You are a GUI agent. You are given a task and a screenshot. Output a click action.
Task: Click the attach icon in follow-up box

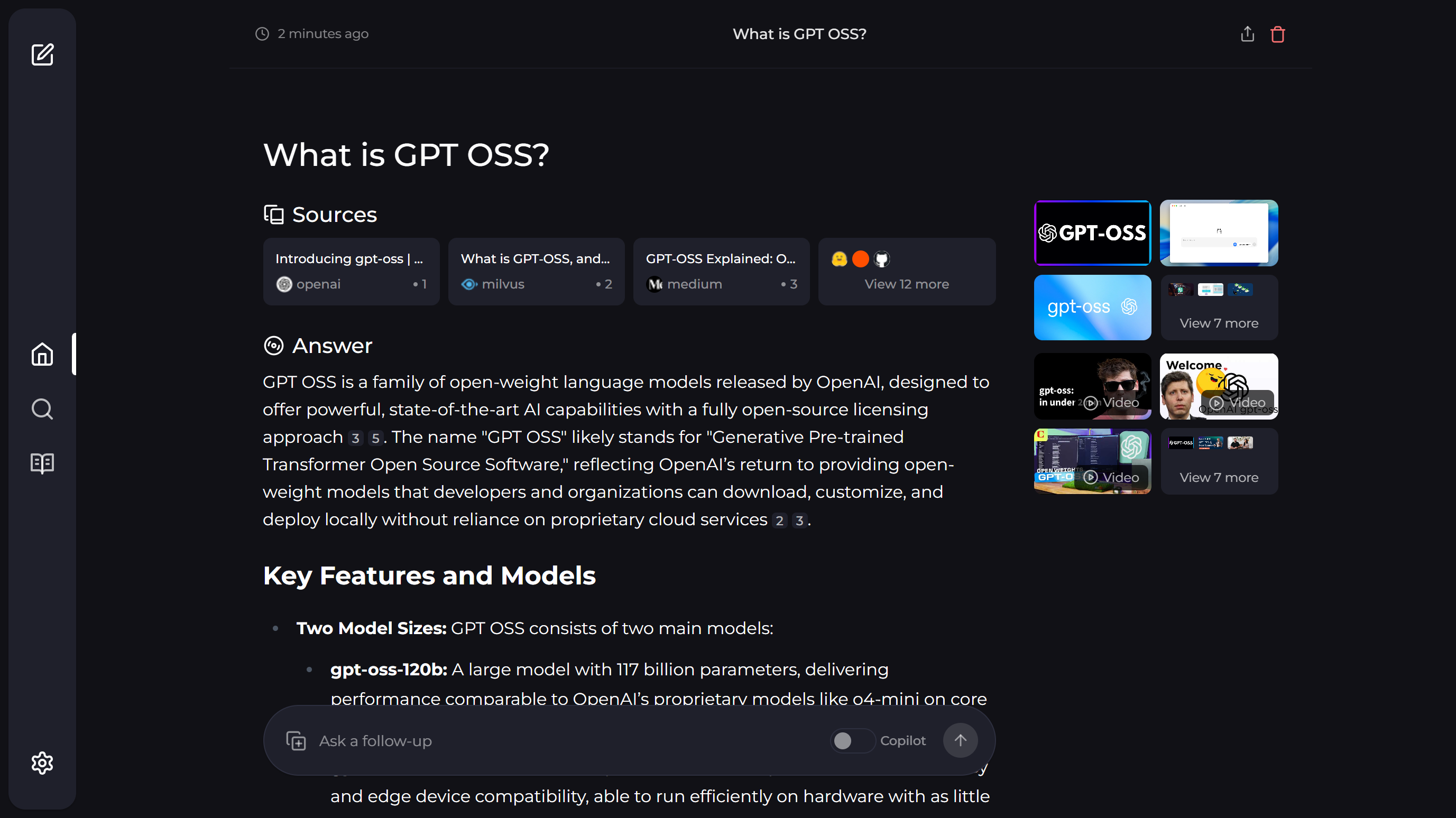tap(296, 740)
